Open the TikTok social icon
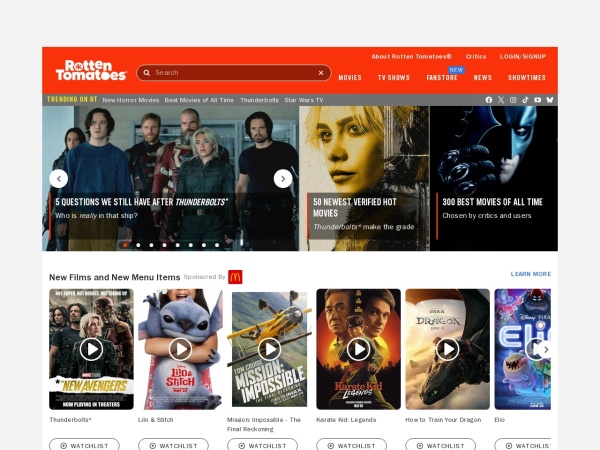 pyautogui.click(x=525, y=100)
